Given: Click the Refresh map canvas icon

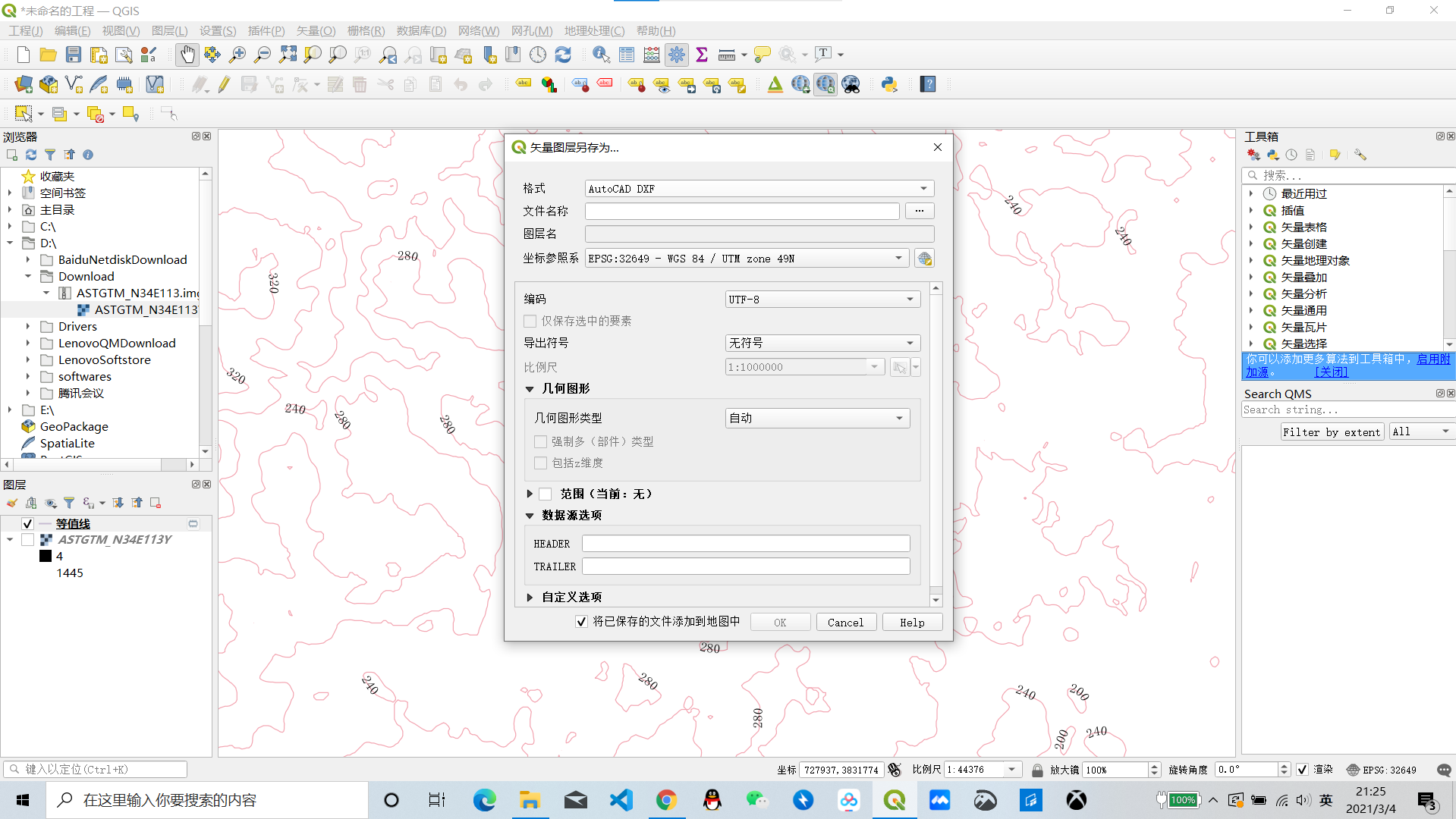Looking at the screenshot, I should pyautogui.click(x=563, y=54).
